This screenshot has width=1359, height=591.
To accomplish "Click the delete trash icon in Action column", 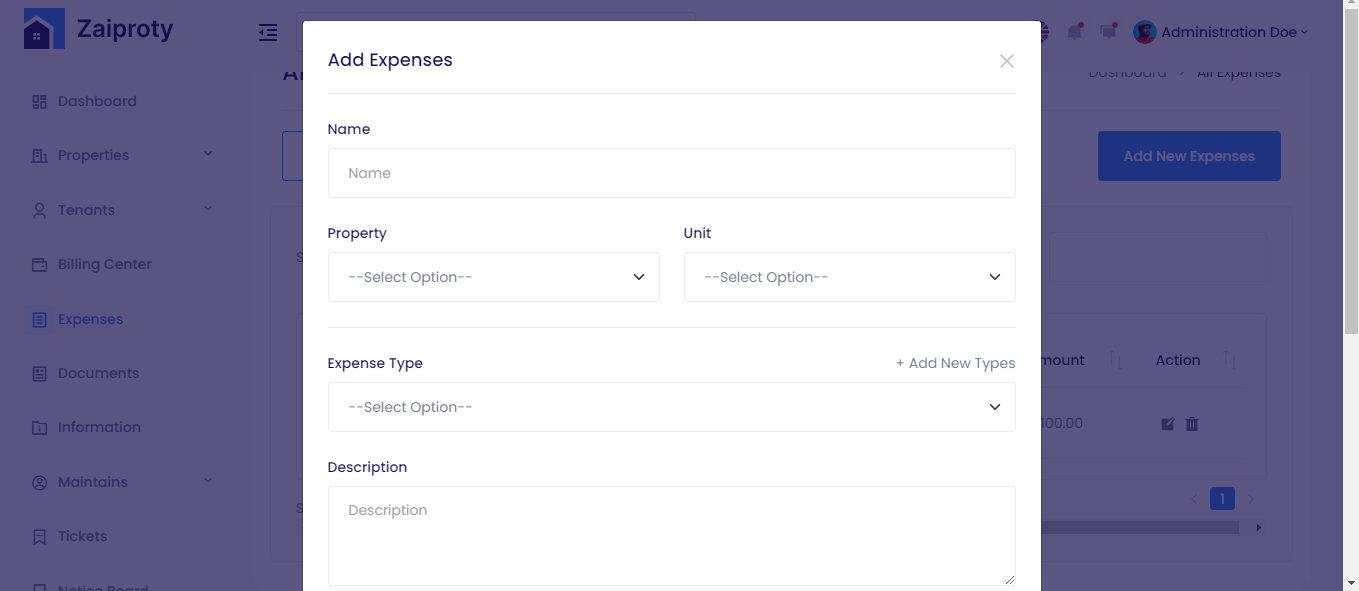I will tap(1192, 424).
